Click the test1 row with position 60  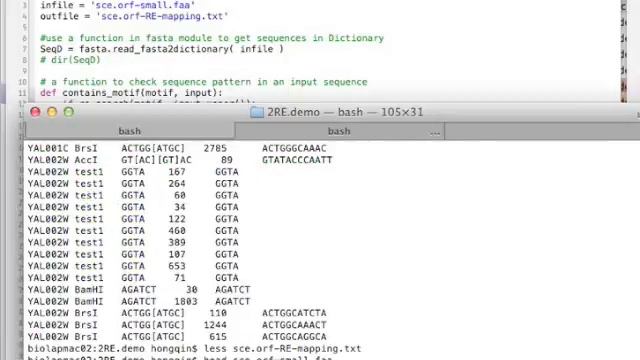[x=133, y=196]
